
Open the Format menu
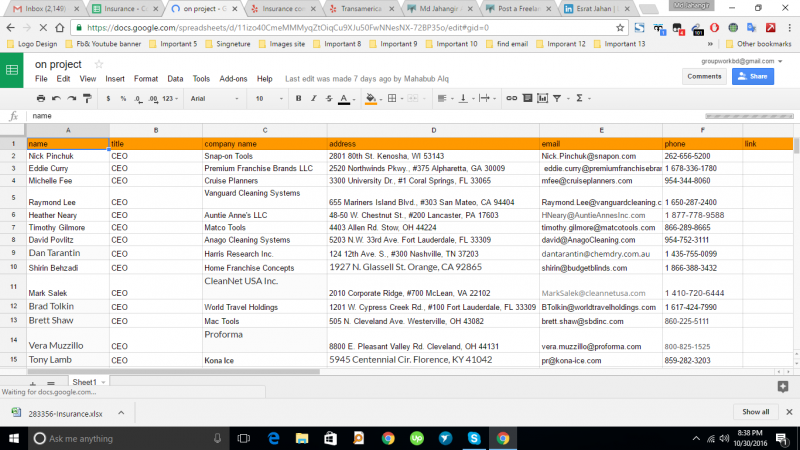pyautogui.click(x=146, y=79)
